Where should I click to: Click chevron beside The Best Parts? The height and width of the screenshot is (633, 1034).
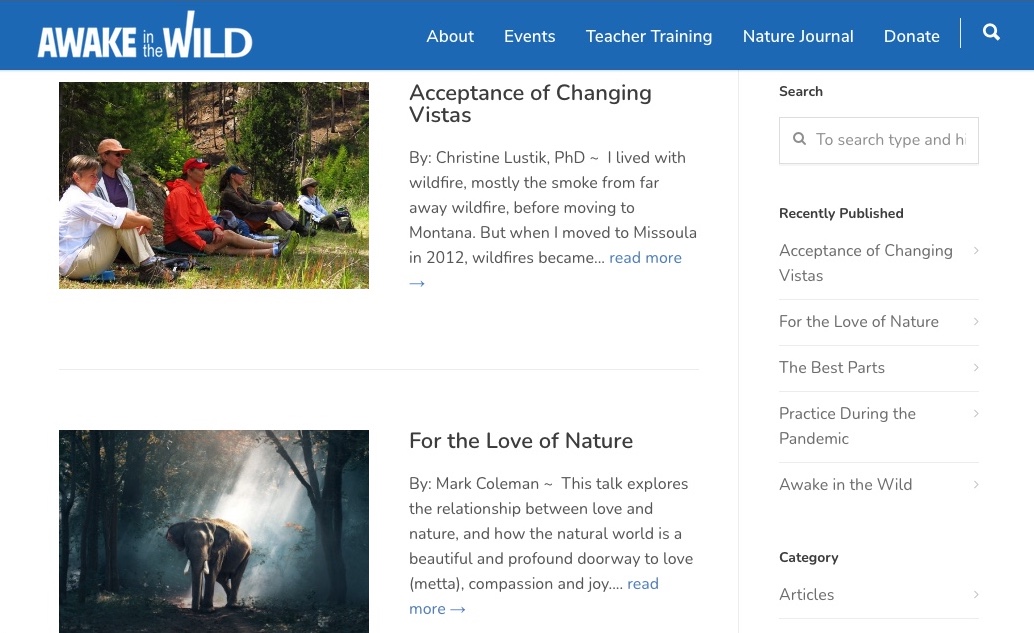coord(976,367)
